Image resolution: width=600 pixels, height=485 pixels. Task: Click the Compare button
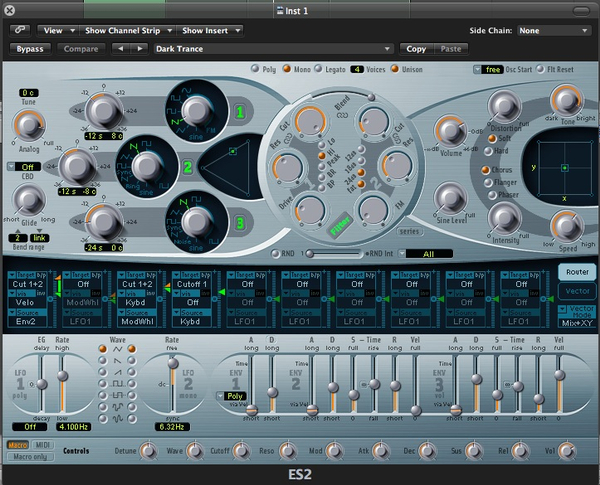[81, 49]
